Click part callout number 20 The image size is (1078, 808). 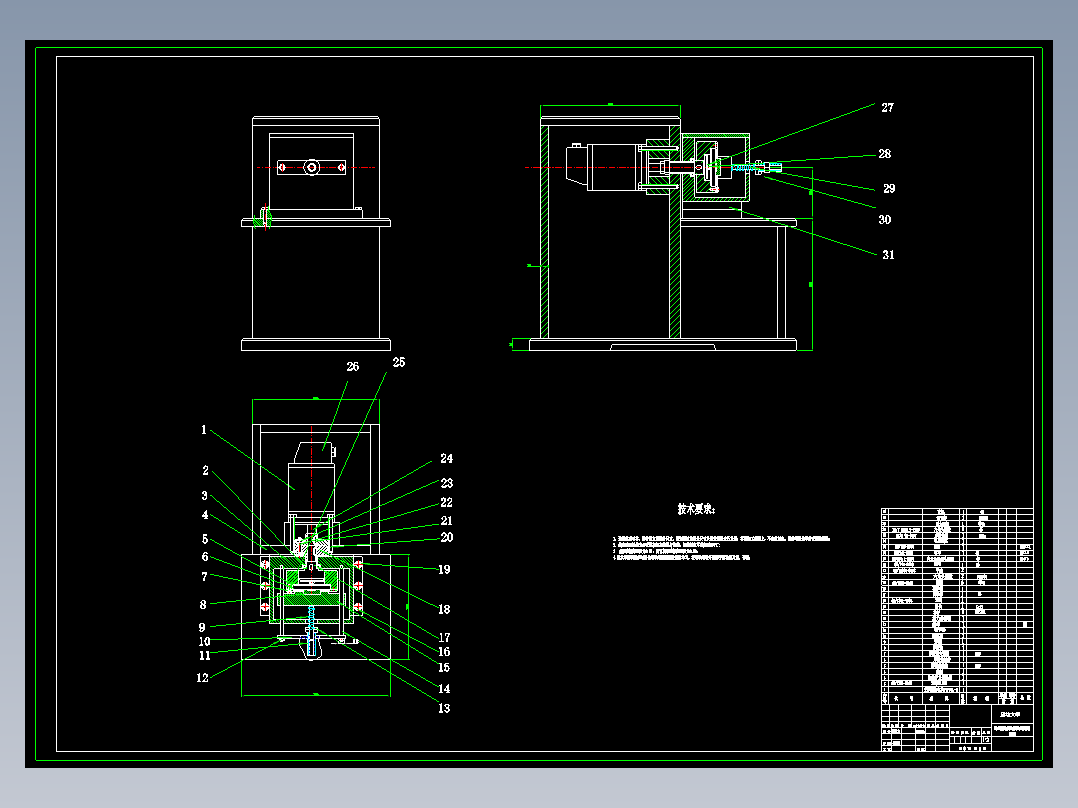(x=447, y=538)
